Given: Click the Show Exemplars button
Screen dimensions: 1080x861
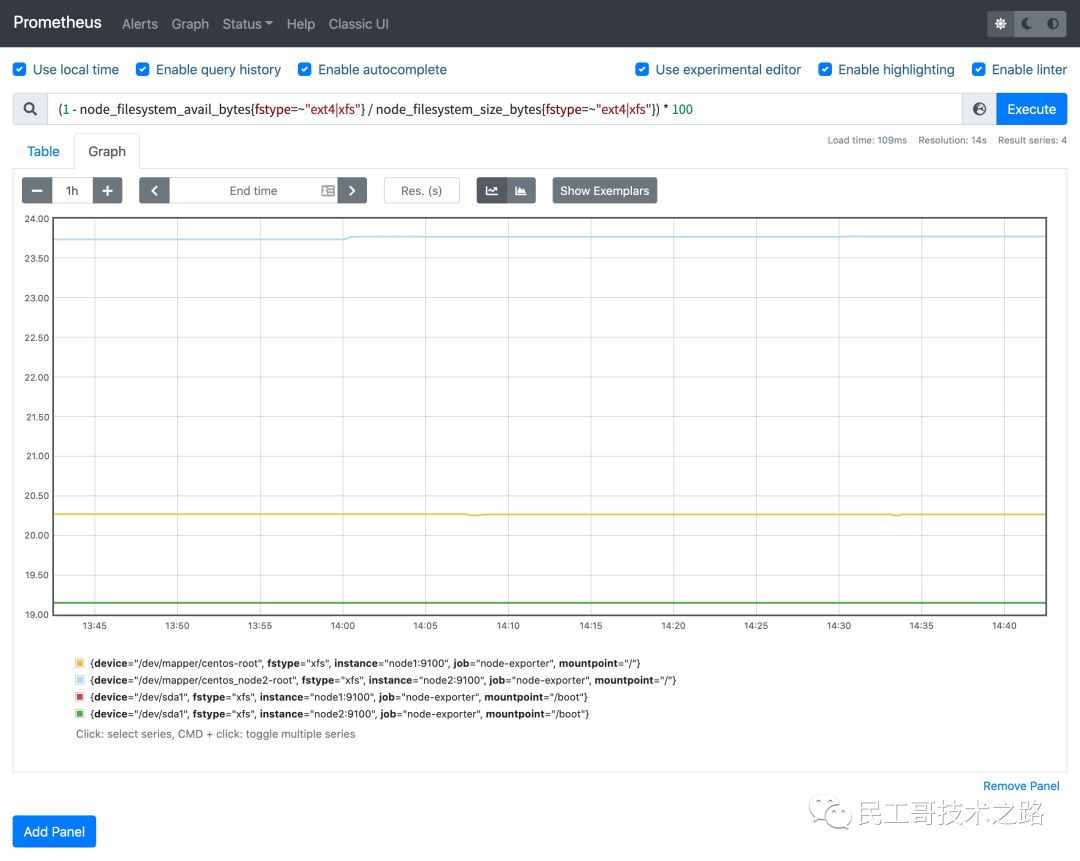Looking at the screenshot, I should coord(605,191).
